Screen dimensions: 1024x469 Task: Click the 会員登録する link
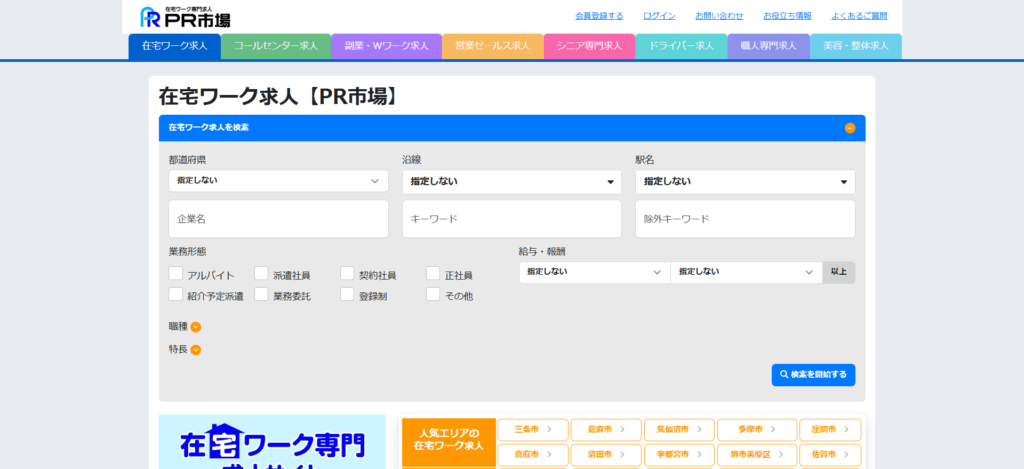[x=599, y=16]
